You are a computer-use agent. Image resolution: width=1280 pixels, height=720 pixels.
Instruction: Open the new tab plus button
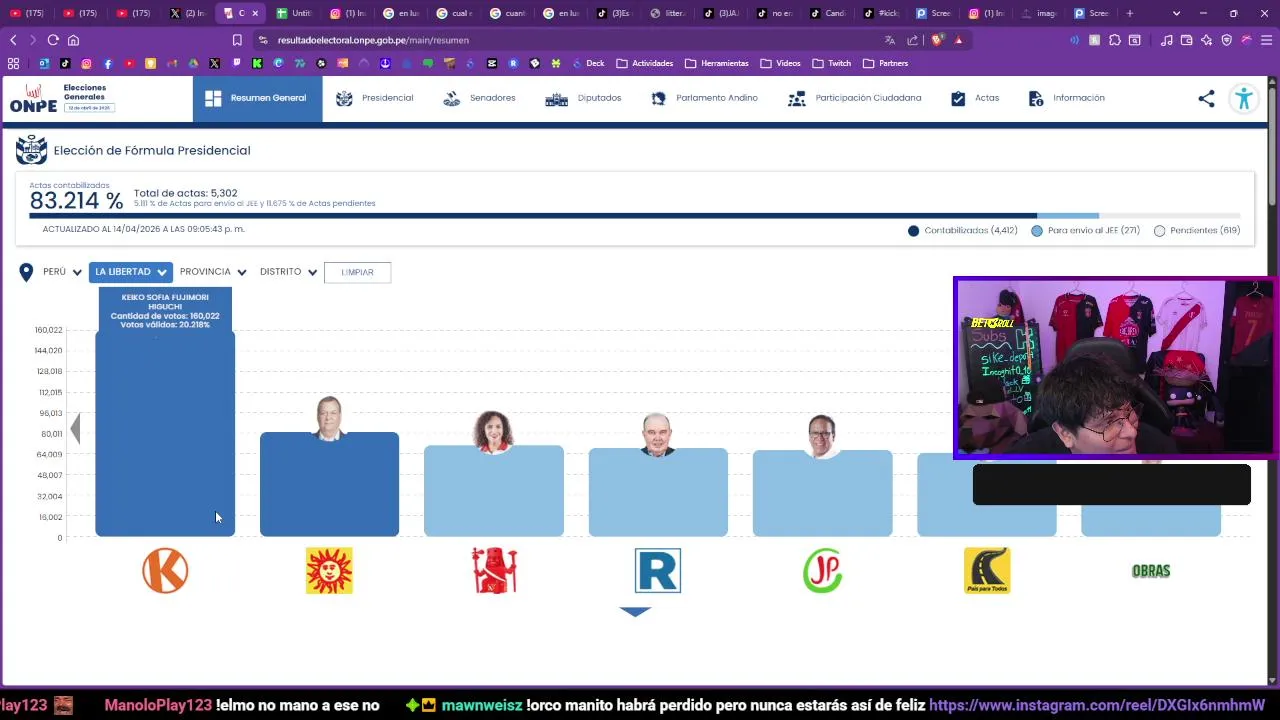point(1130,13)
